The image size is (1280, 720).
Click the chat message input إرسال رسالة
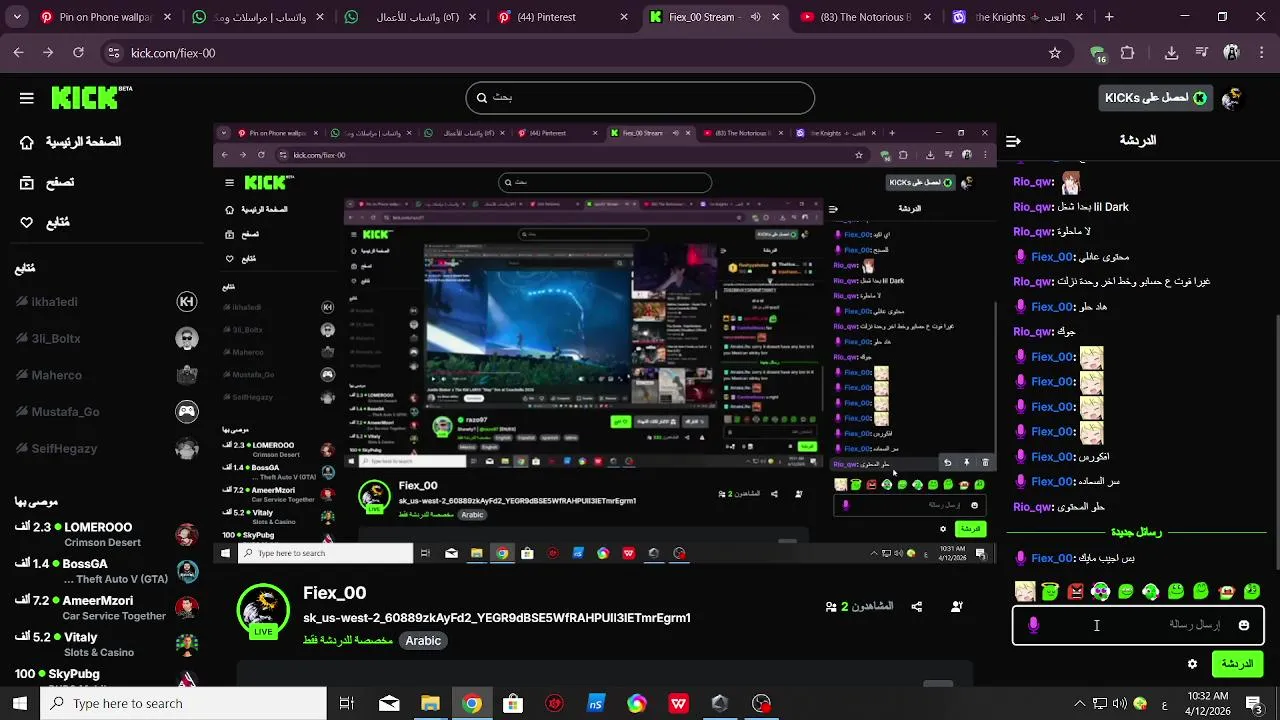(x=1138, y=625)
